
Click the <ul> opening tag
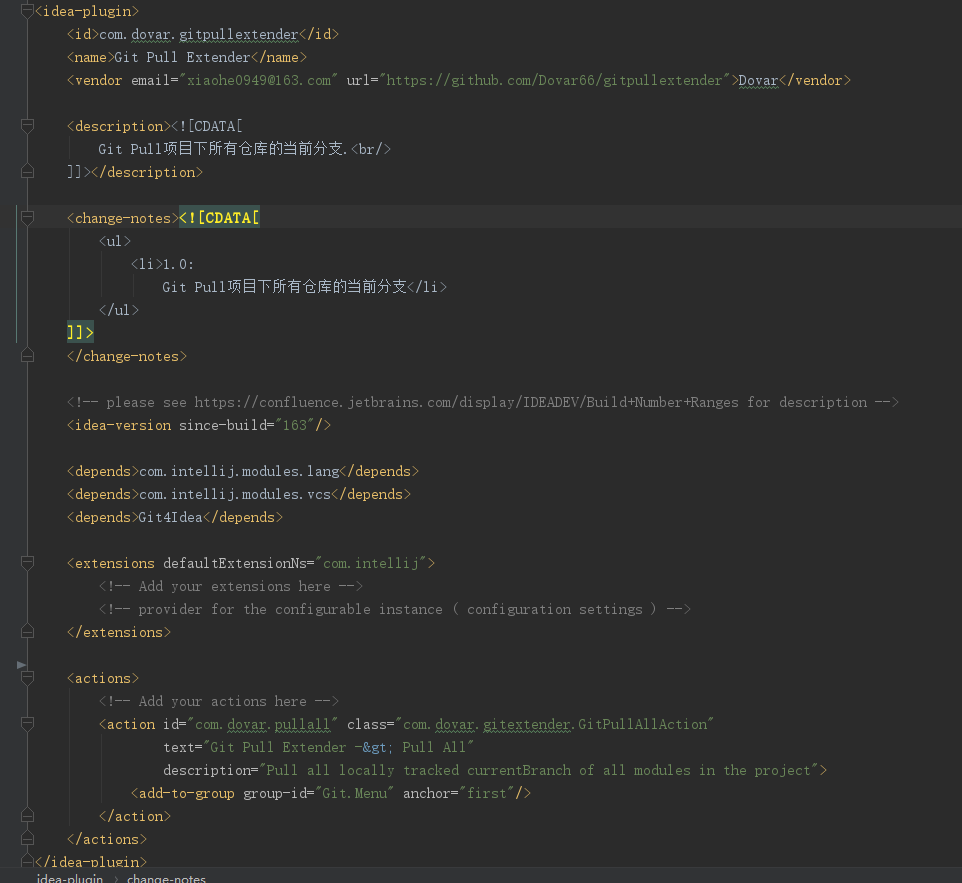[115, 241]
